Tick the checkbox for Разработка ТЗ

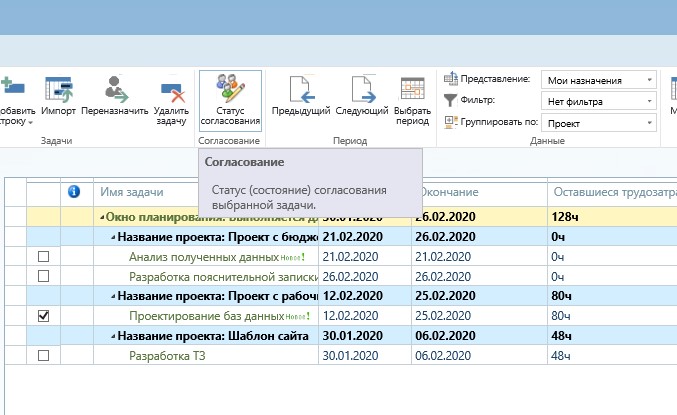pos(43,355)
